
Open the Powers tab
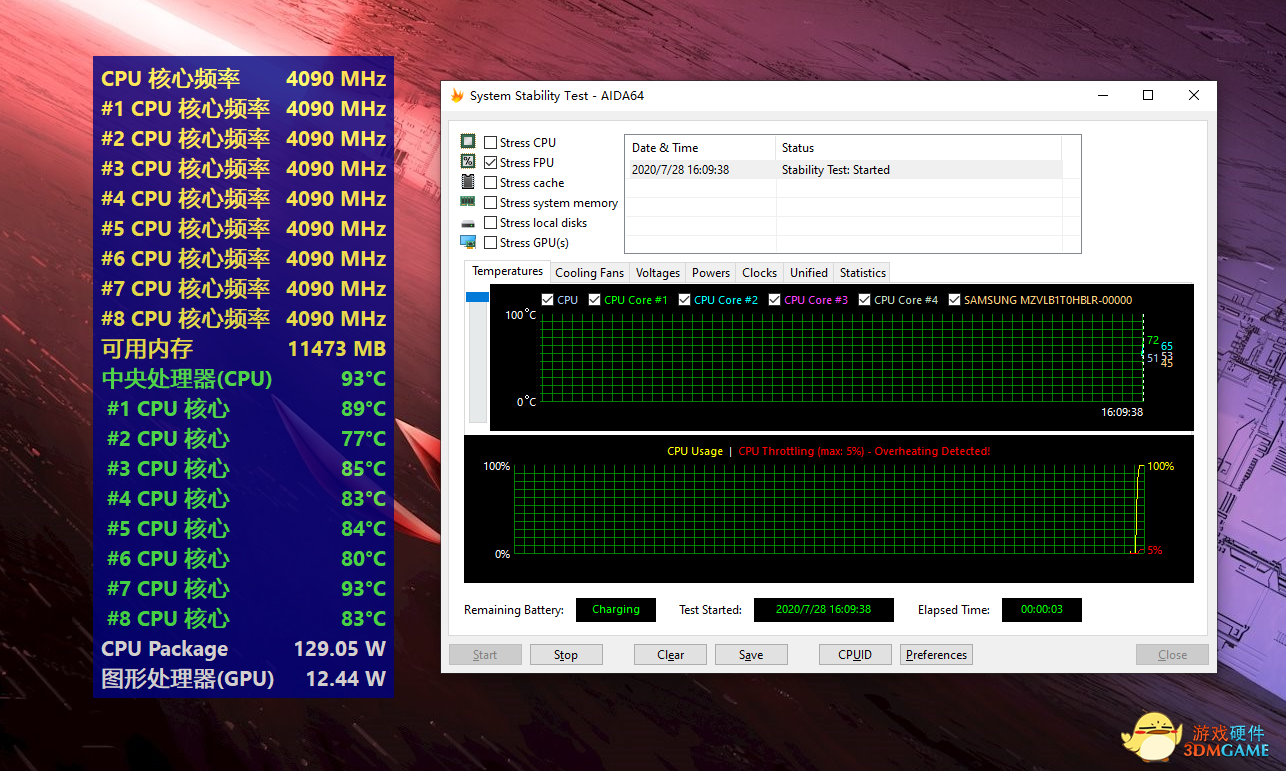pyautogui.click(x=711, y=273)
